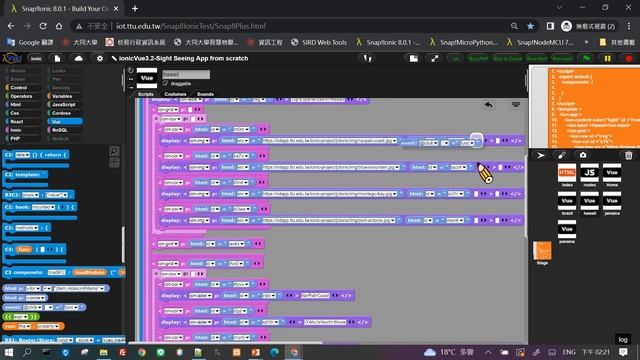Click the sprite name field 'hawaii'
This screenshot has width=640, height=360.
[186, 74]
